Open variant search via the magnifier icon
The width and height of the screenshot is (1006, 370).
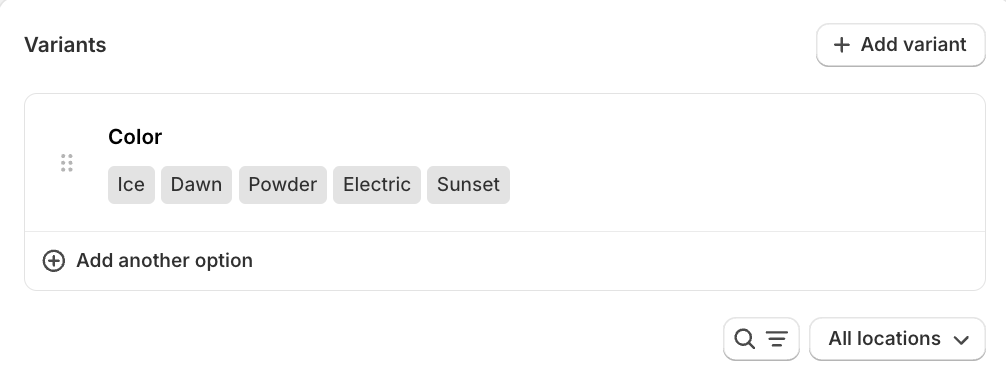[x=744, y=339]
